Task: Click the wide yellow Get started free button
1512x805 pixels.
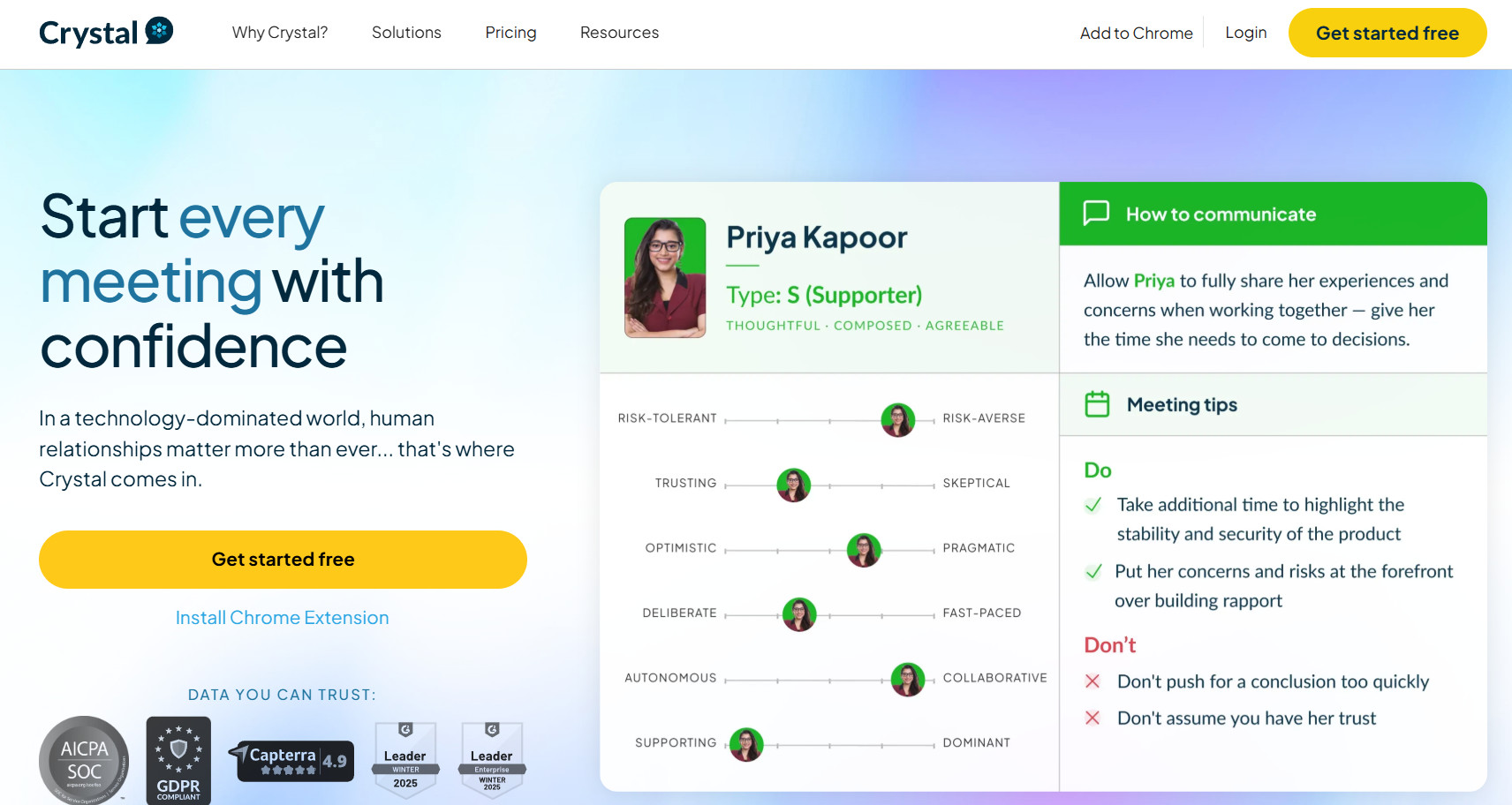Action: coord(283,560)
